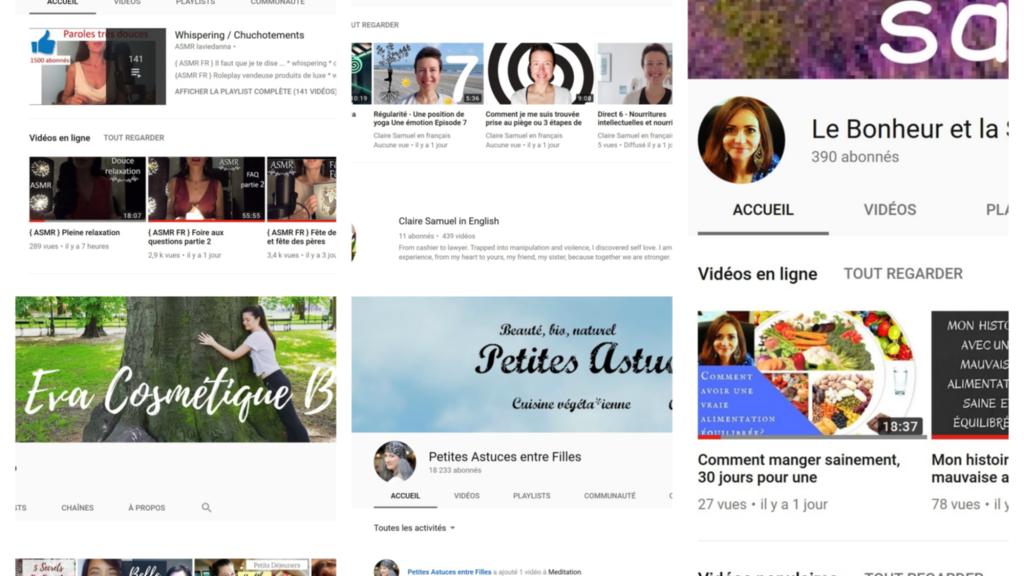The image size is (1024, 576).
Task: Play the Comment manger sainement 18:37 thumbnail
Action: [x=812, y=374]
